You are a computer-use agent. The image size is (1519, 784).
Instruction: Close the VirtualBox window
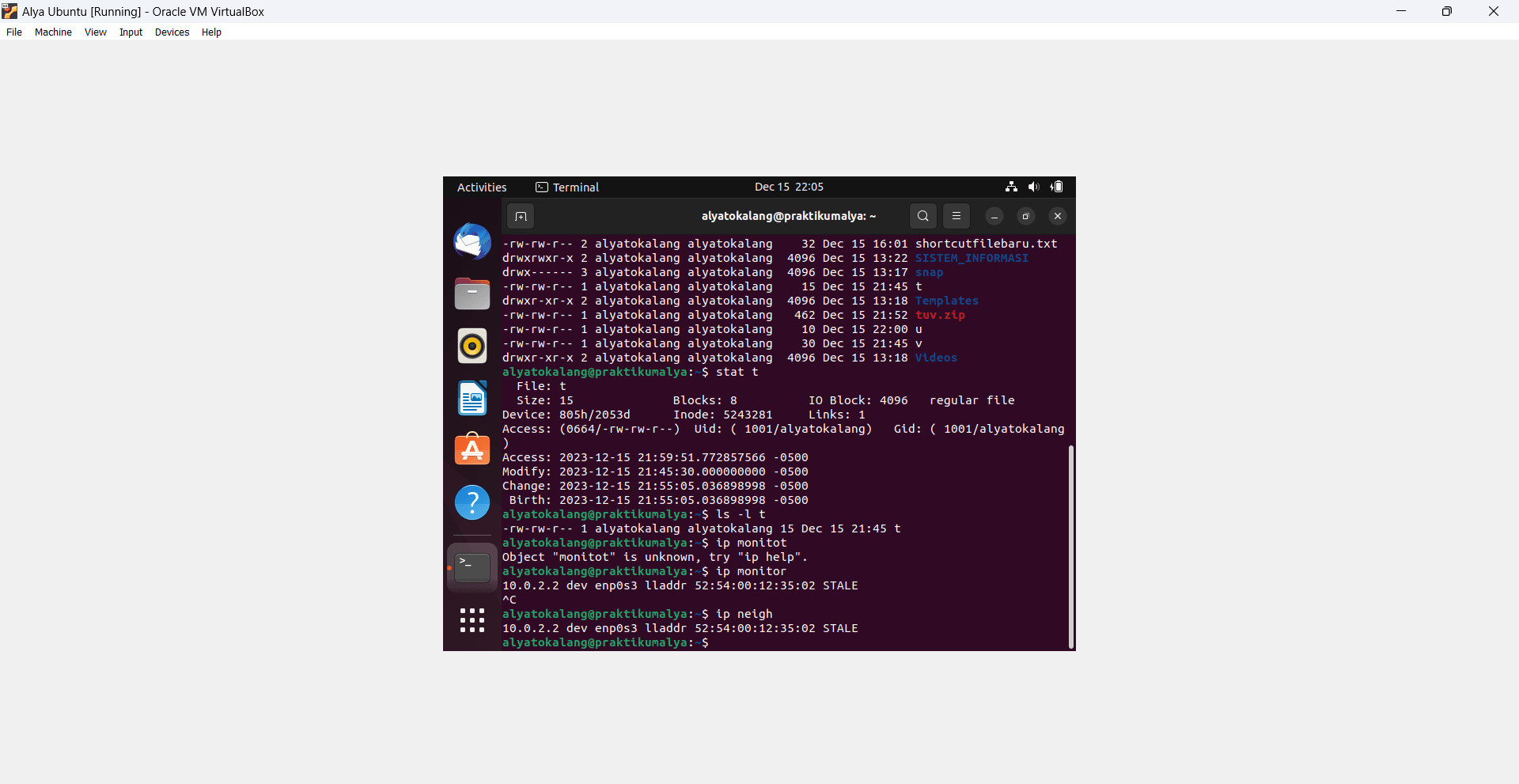(1494, 11)
